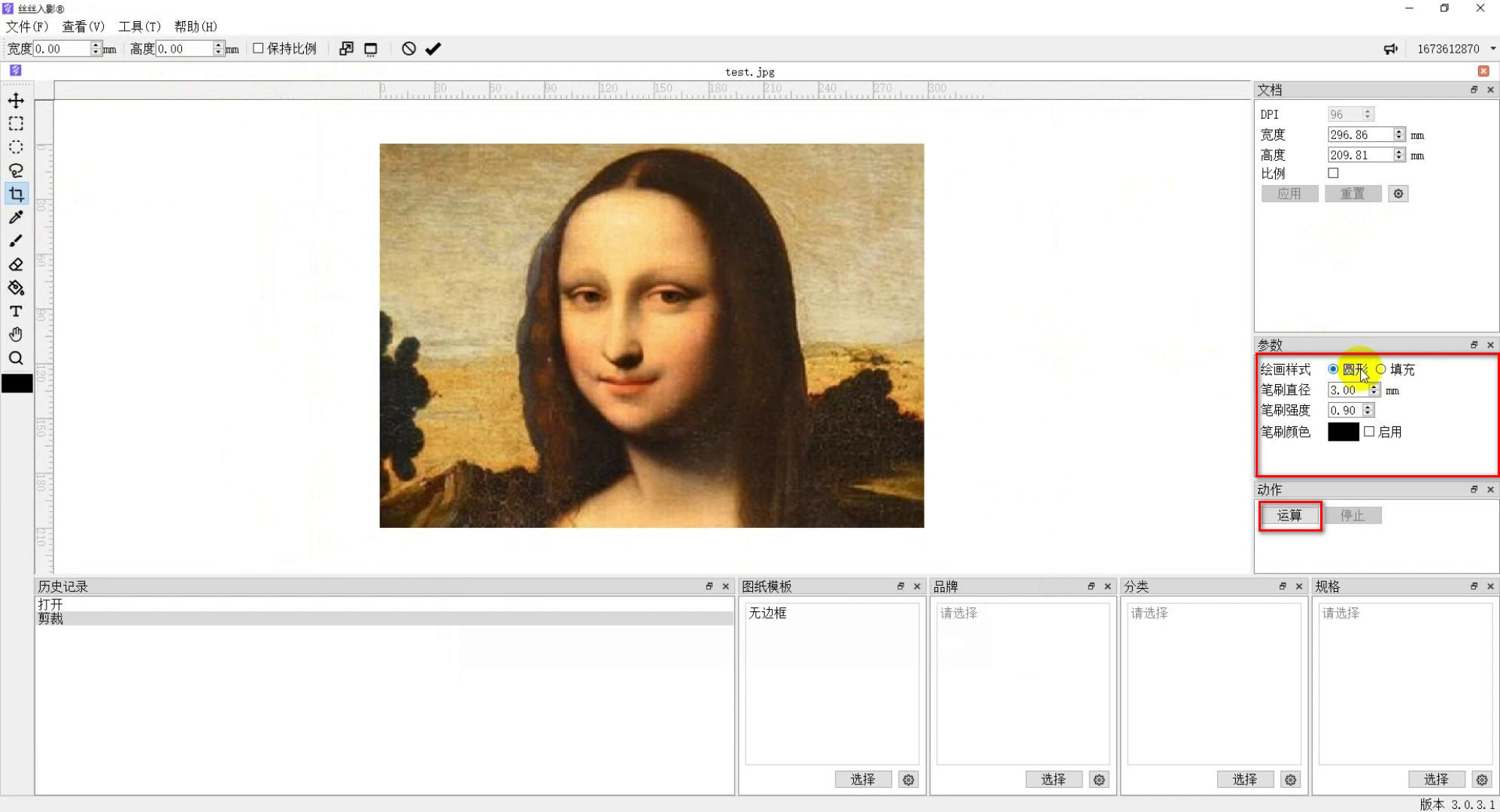Select the rectangular selection tool
Viewport: 1500px width, 812px height.
15,123
